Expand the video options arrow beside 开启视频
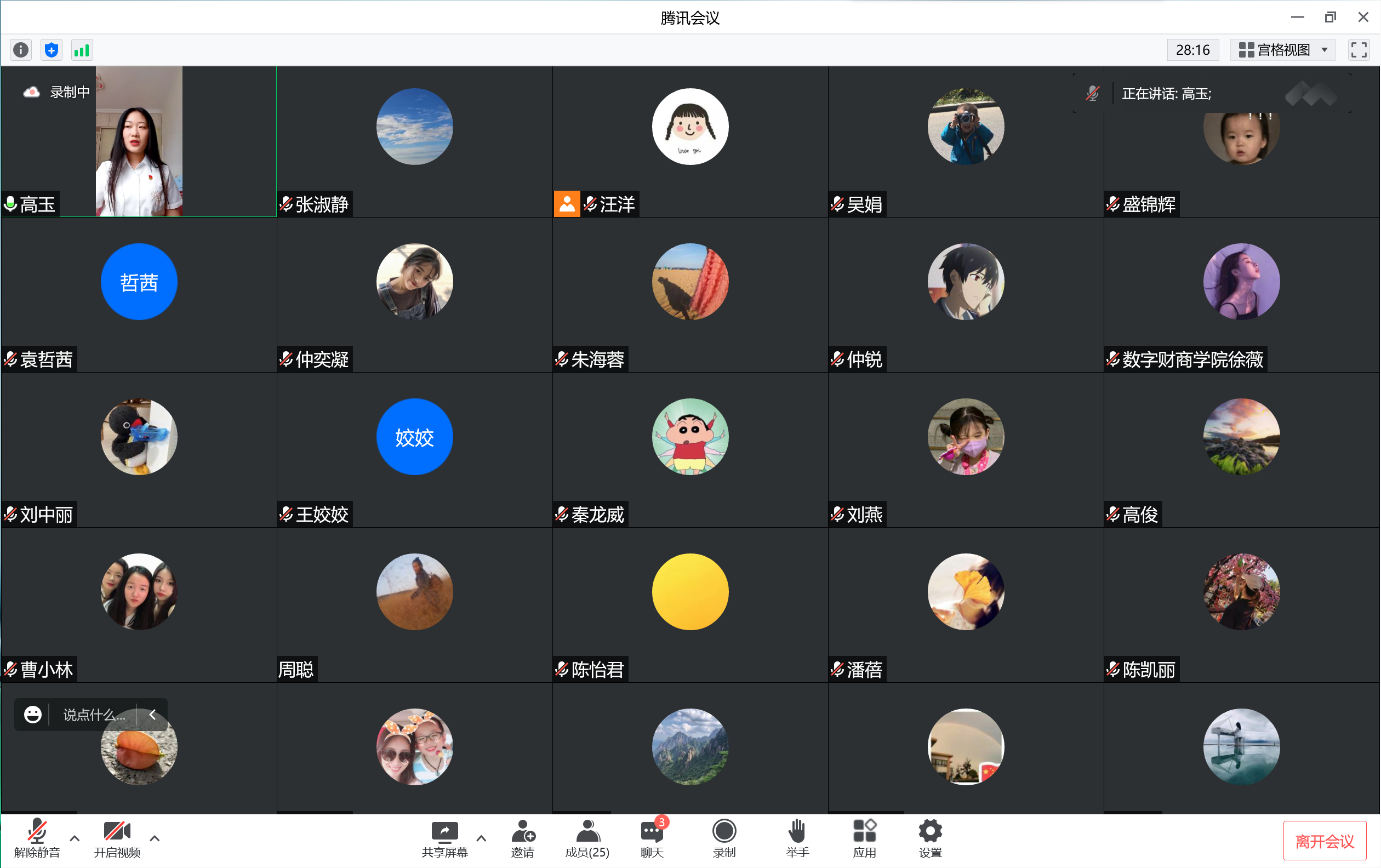This screenshot has width=1381, height=868. [x=155, y=838]
